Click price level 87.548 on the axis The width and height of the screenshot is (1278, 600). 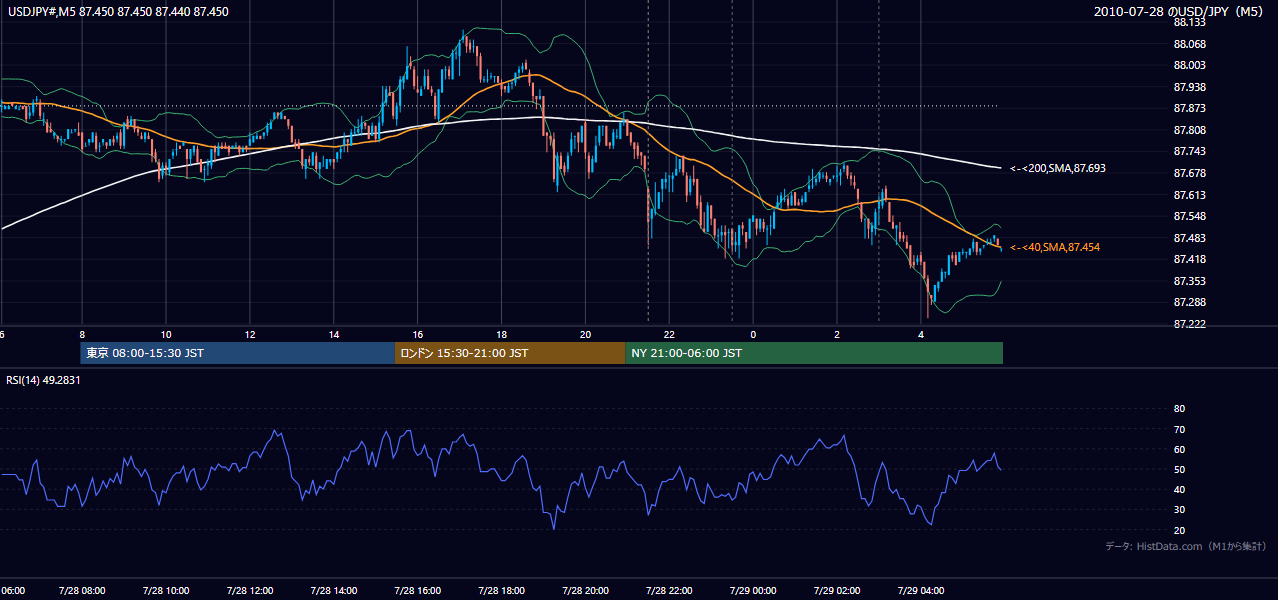[x=1189, y=216]
